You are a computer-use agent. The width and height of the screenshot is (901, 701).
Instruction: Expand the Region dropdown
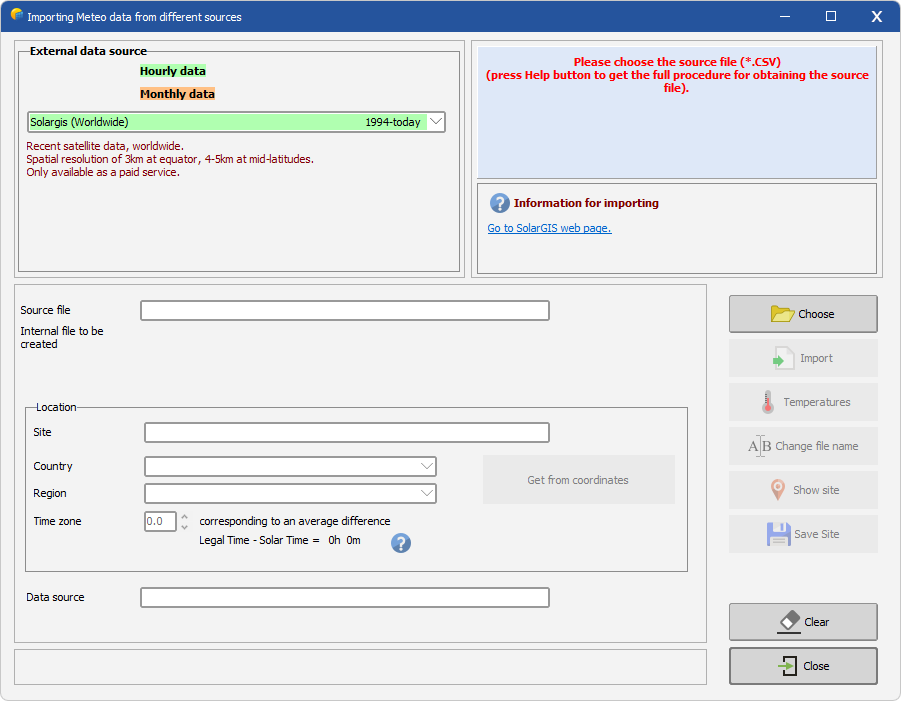426,493
